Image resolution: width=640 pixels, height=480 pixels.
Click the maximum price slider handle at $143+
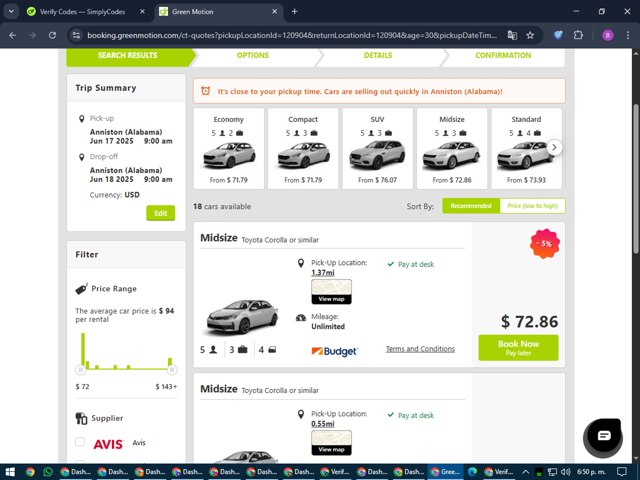click(172, 370)
